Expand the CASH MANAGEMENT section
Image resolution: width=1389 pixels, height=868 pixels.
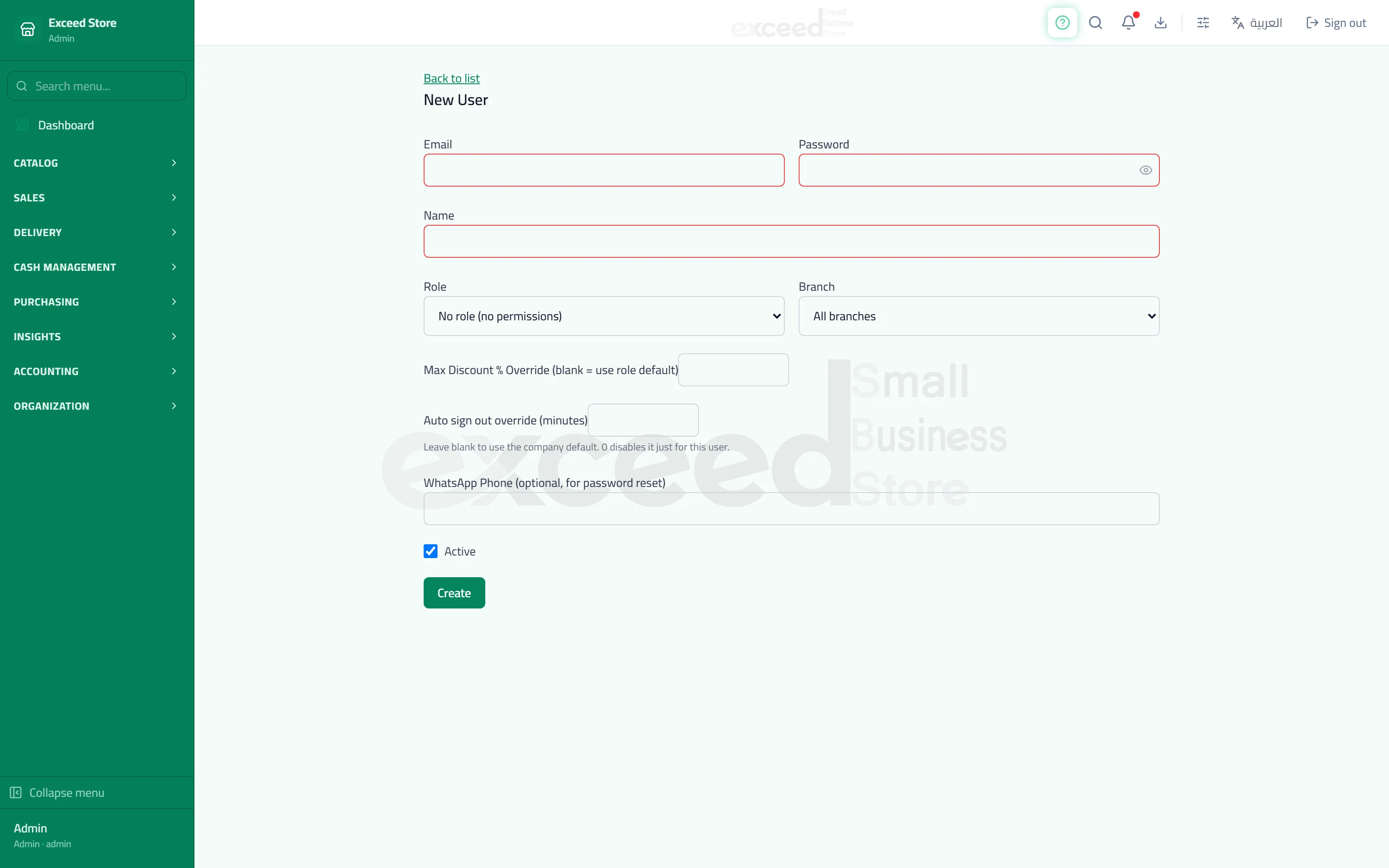click(95, 267)
